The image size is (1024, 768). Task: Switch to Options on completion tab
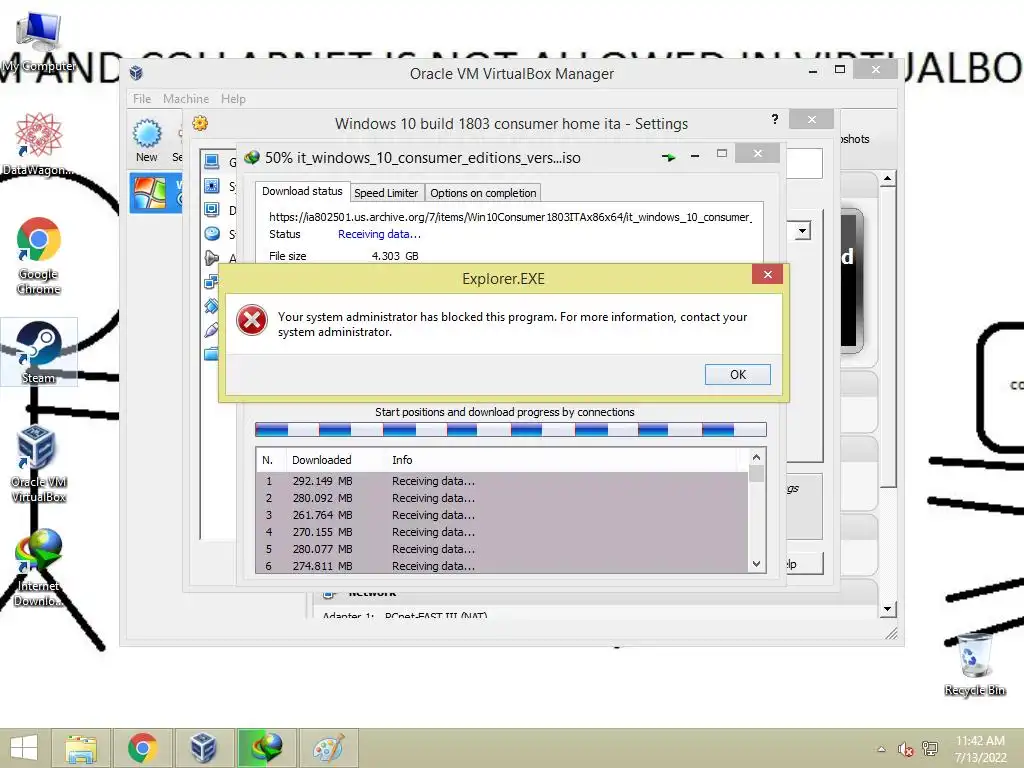point(483,193)
